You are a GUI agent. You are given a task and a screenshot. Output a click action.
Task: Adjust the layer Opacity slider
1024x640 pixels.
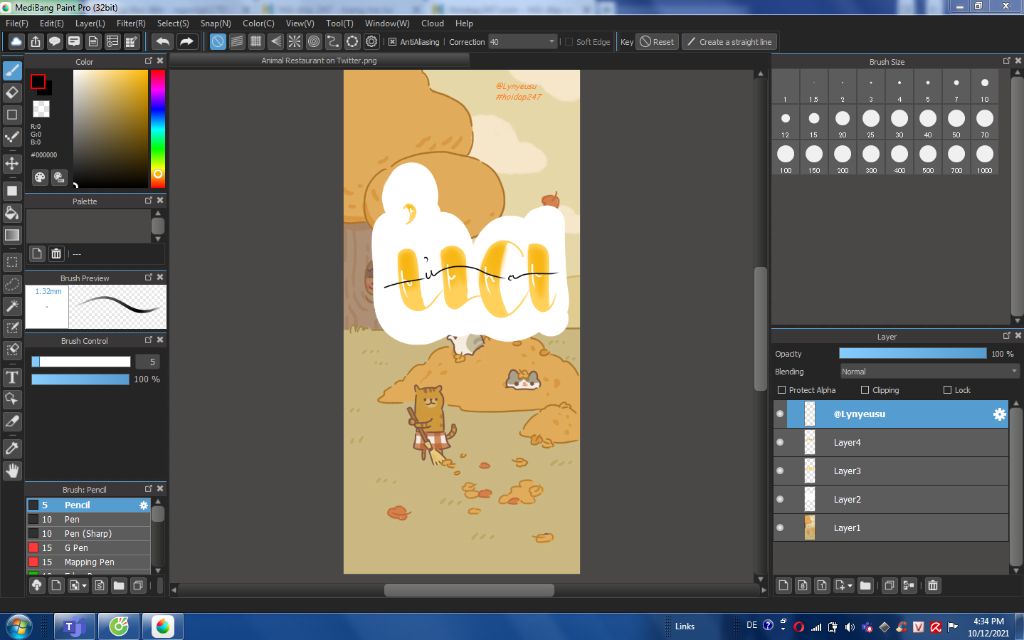click(912, 353)
